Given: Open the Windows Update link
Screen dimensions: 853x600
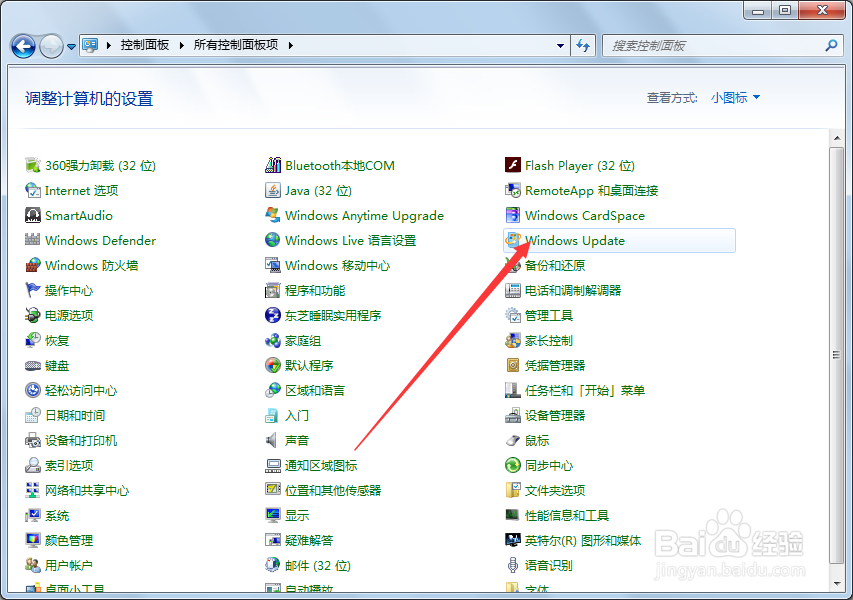Looking at the screenshot, I should [574, 240].
